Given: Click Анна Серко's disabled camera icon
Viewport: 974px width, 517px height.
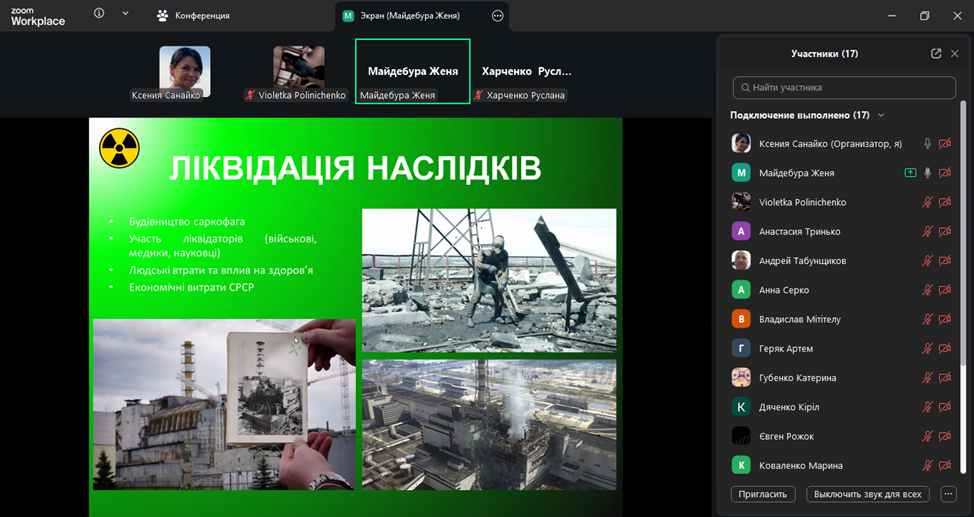Looking at the screenshot, I should [945, 290].
